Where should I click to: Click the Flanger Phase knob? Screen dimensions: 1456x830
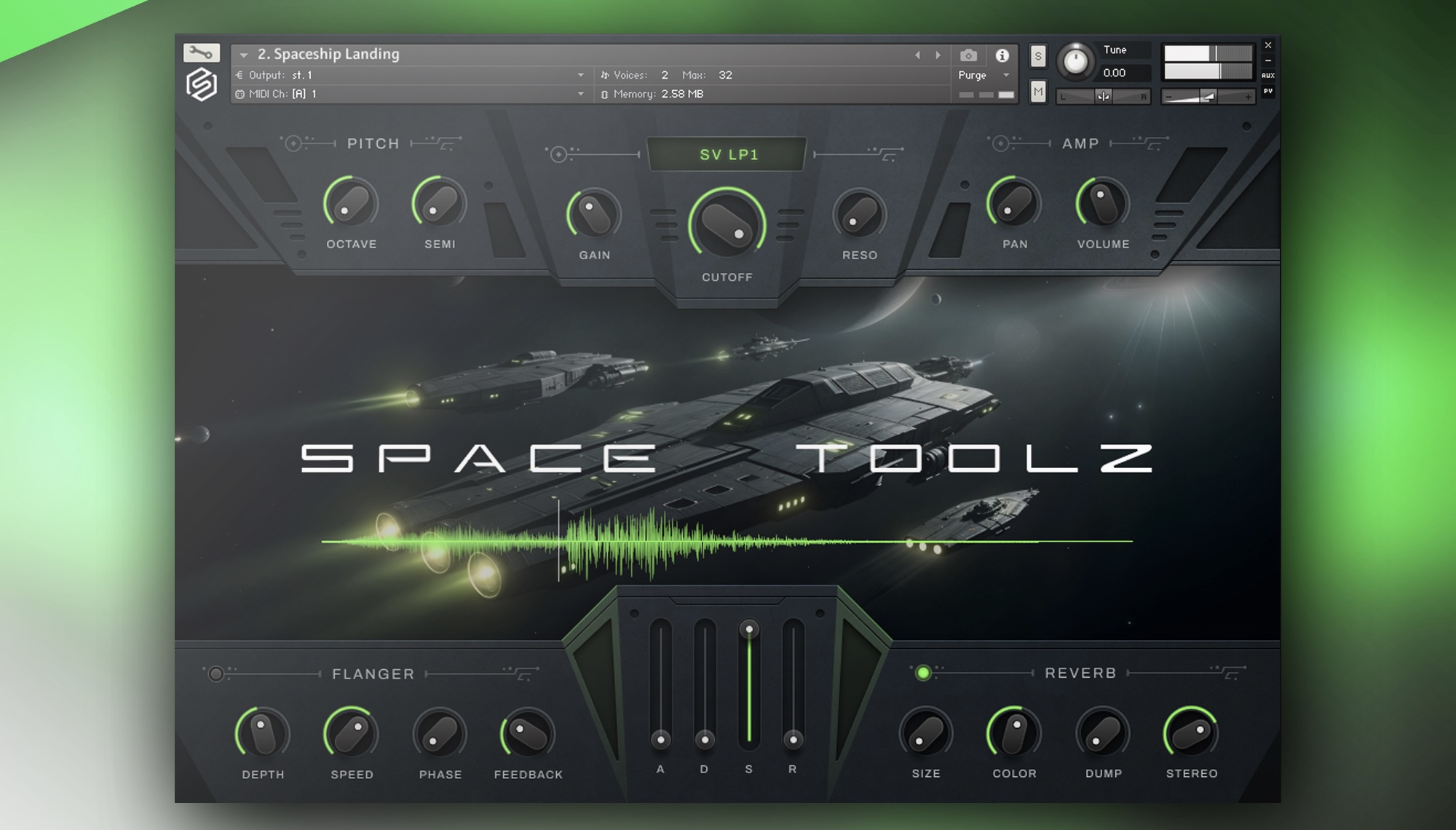(440, 734)
